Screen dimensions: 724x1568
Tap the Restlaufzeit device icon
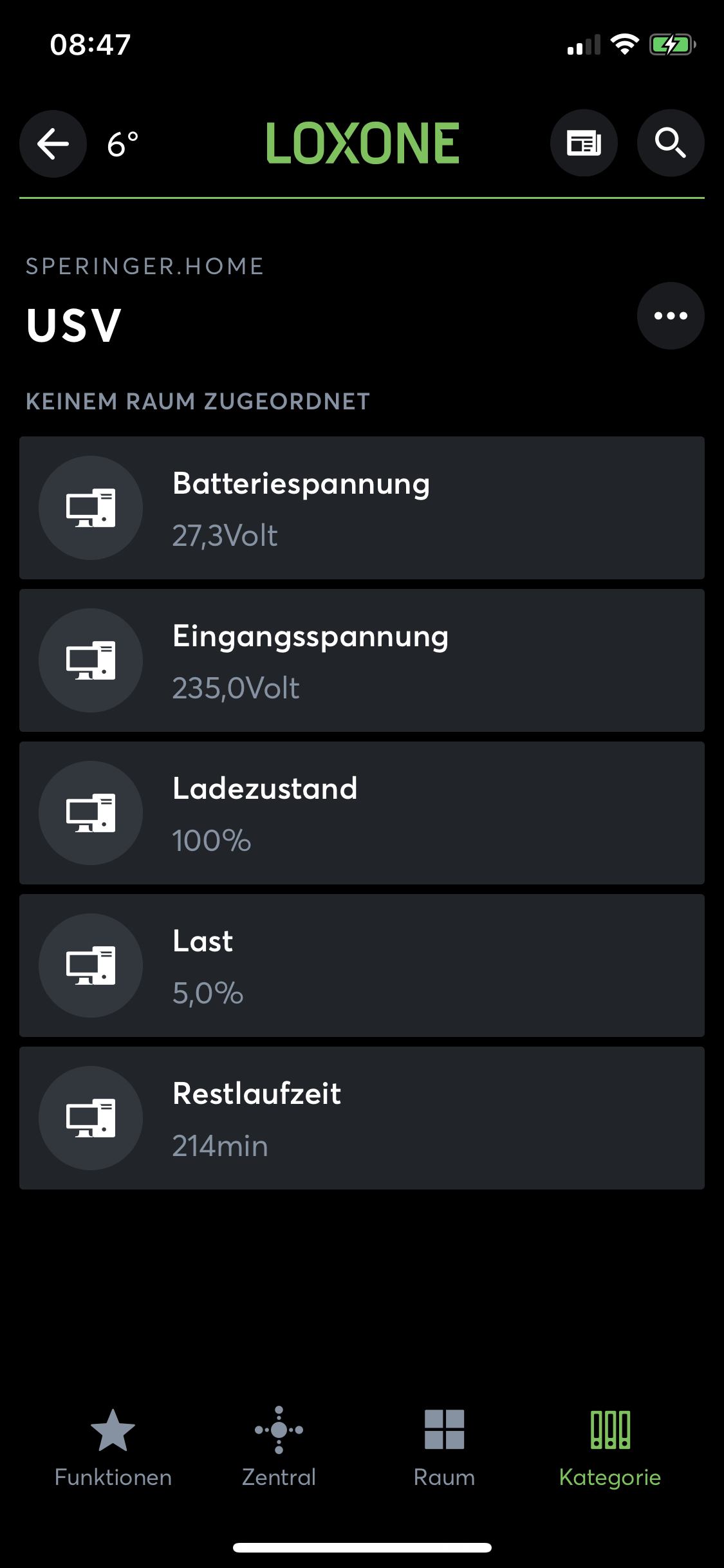tap(91, 1118)
